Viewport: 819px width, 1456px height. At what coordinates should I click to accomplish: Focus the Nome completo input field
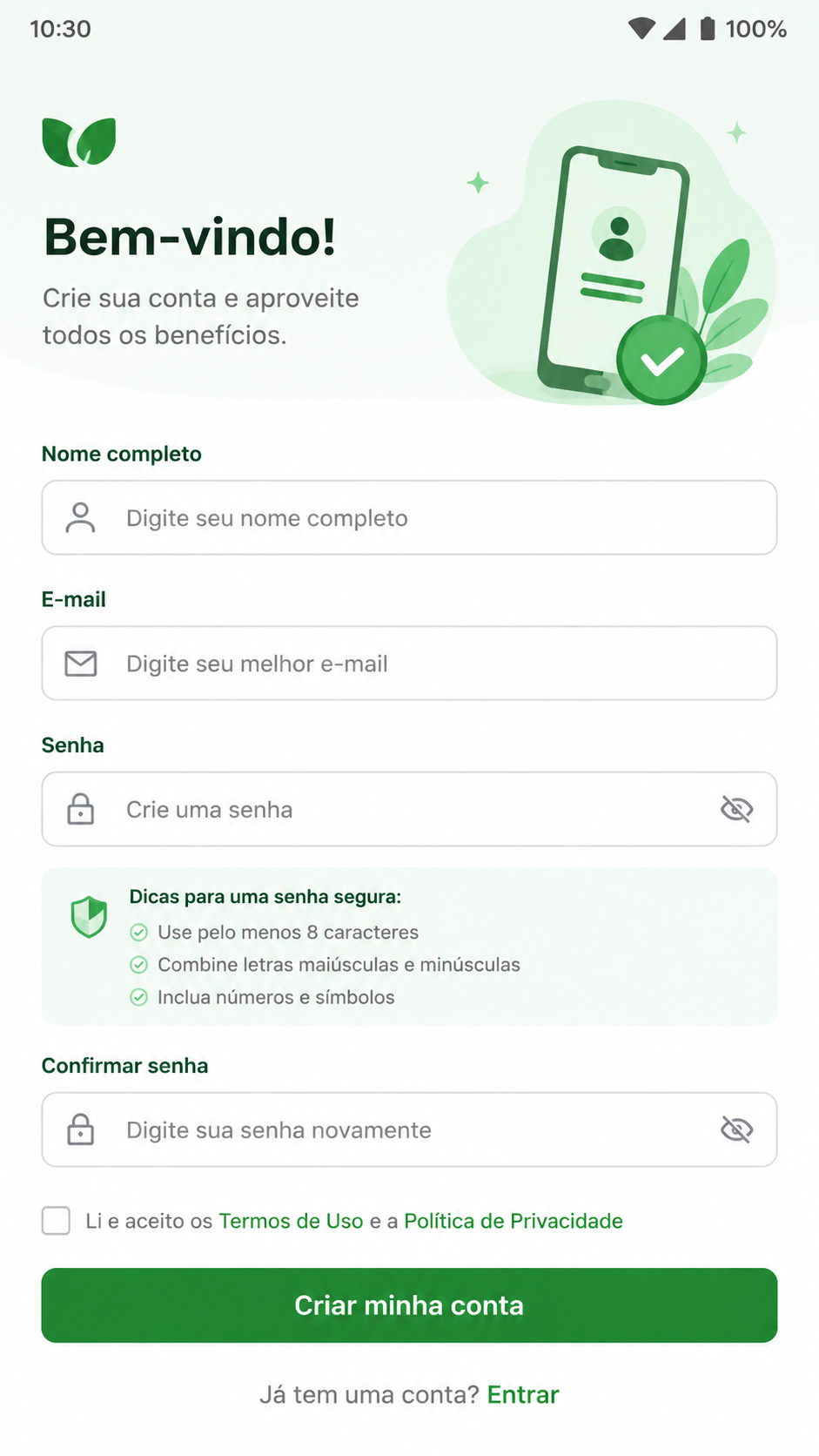click(x=409, y=517)
